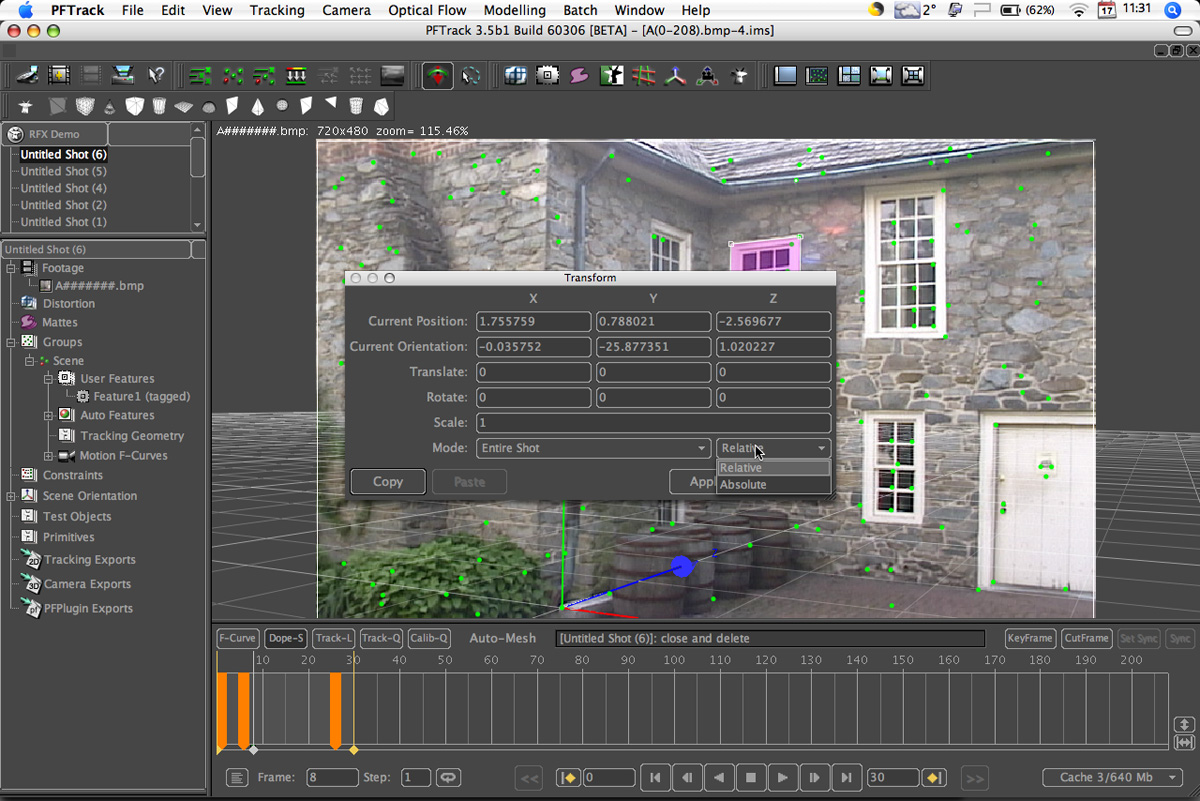The height and width of the screenshot is (801, 1200).
Task: Click the white camera icon in main toolbar
Action: point(740,75)
